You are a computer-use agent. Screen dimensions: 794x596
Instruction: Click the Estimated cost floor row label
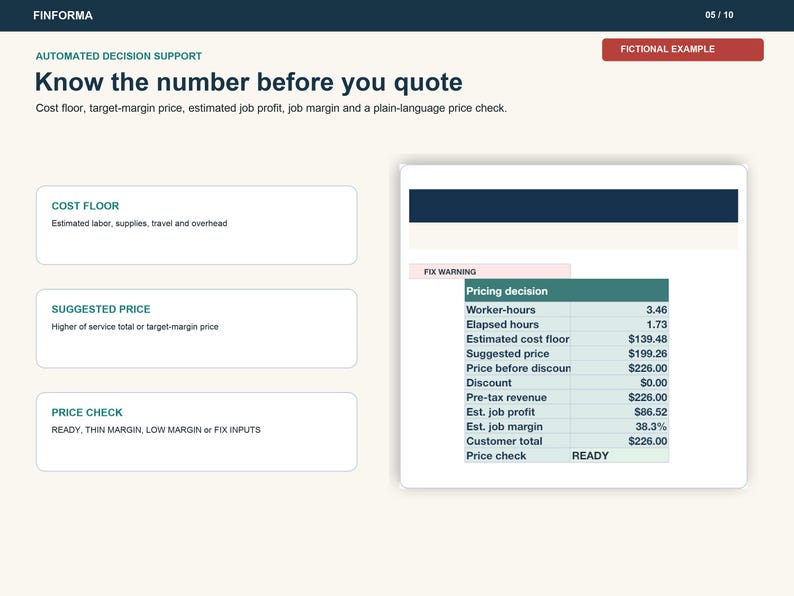518,339
